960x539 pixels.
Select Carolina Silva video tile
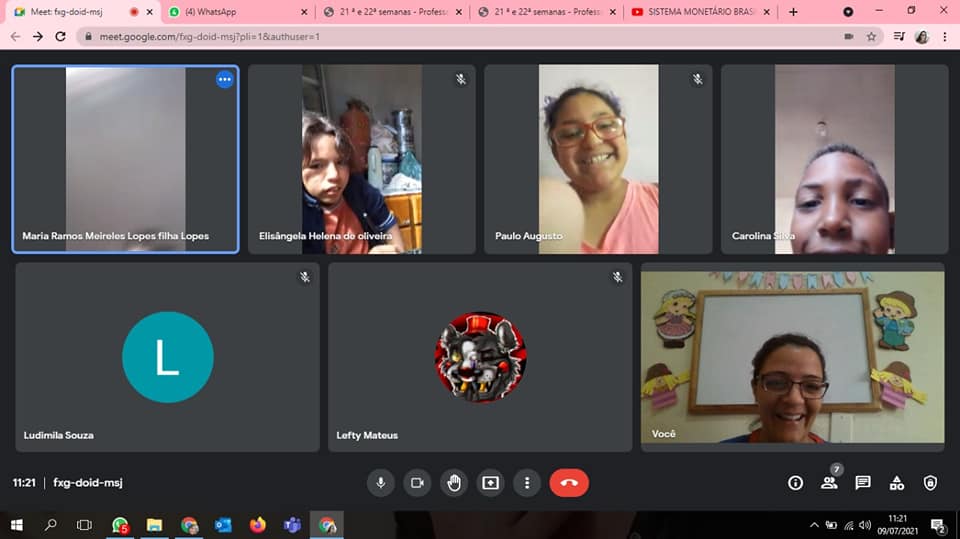(x=834, y=159)
